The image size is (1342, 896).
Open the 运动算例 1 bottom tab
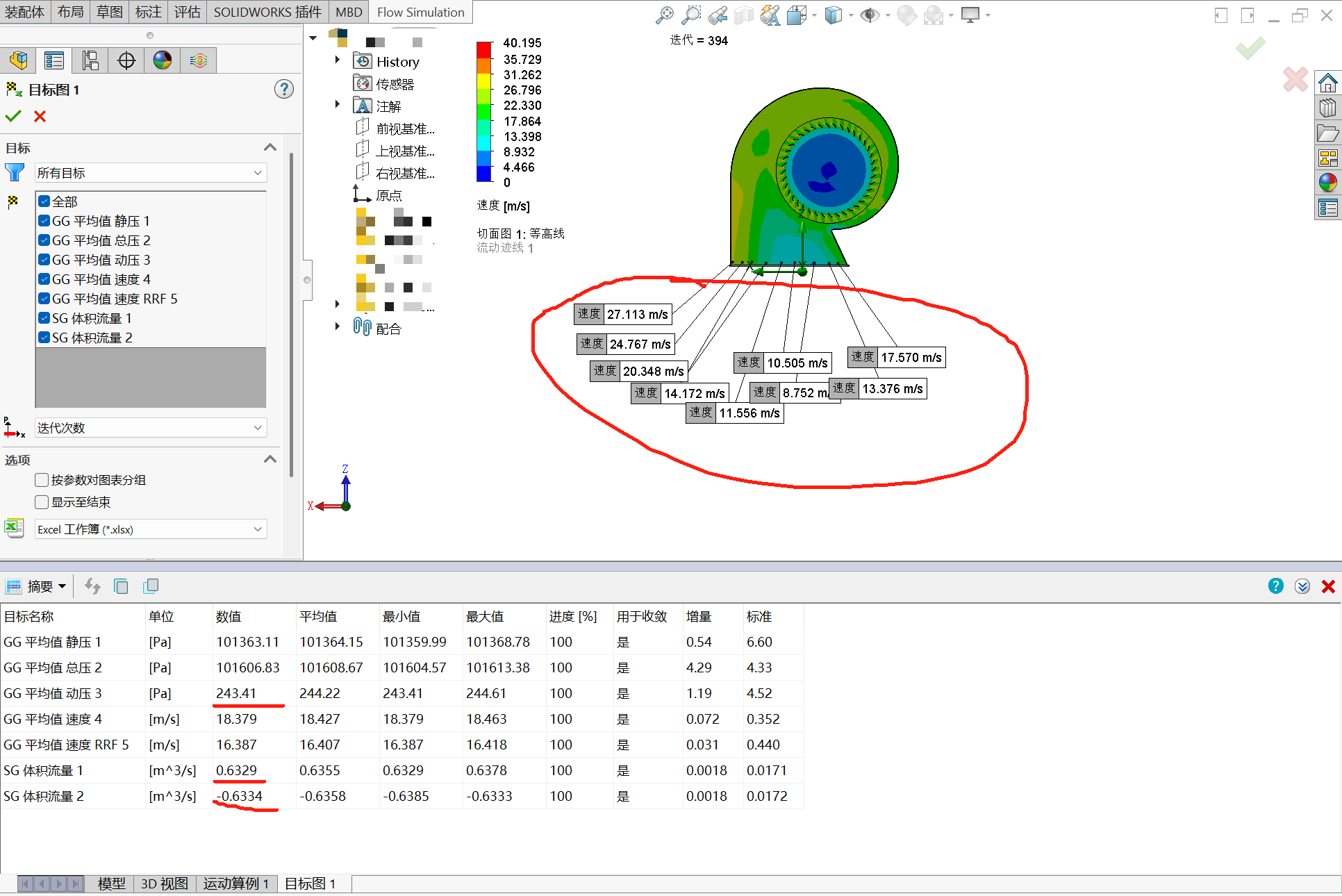235,883
